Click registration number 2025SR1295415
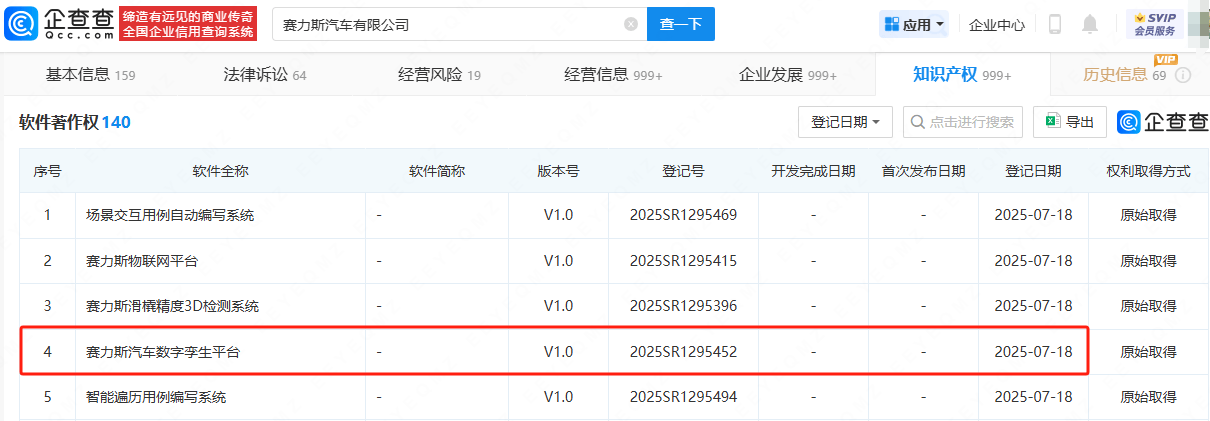The width and height of the screenshot is (1210, 421). [684, 260]
